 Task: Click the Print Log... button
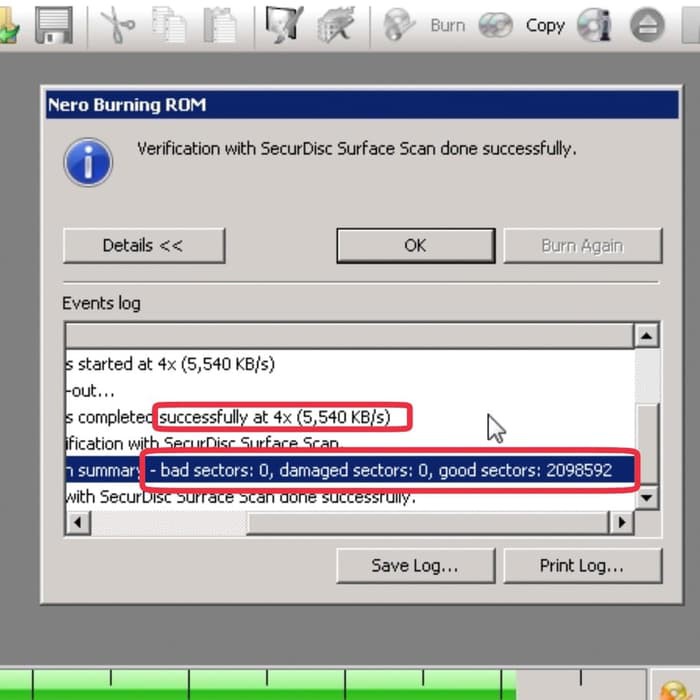click(582, 565)
